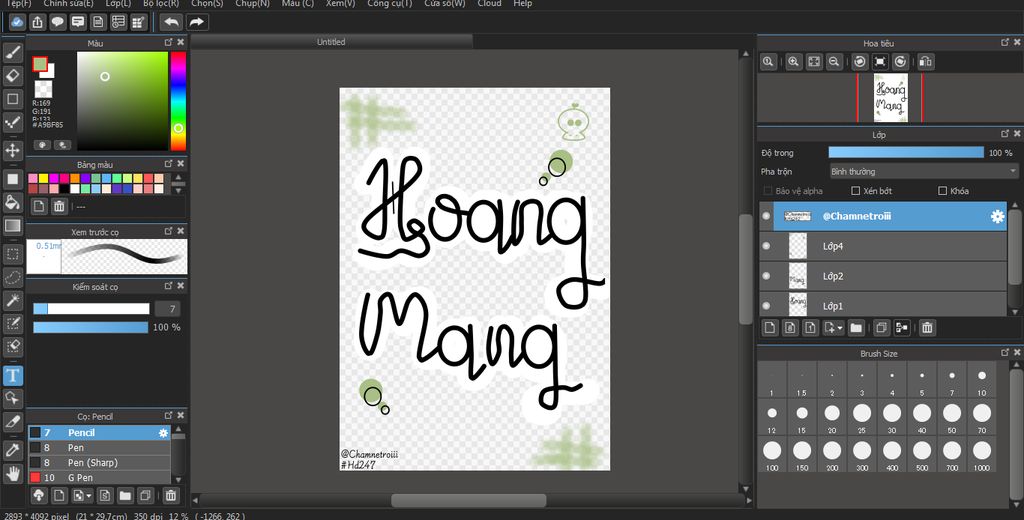This screenshot has width=1024, height=520.
Task: Select the Lớp2 layer row
Action: 883,276
